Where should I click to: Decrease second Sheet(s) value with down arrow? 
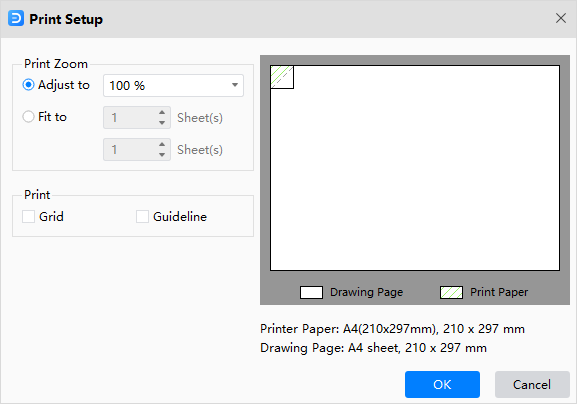[162, 155]
